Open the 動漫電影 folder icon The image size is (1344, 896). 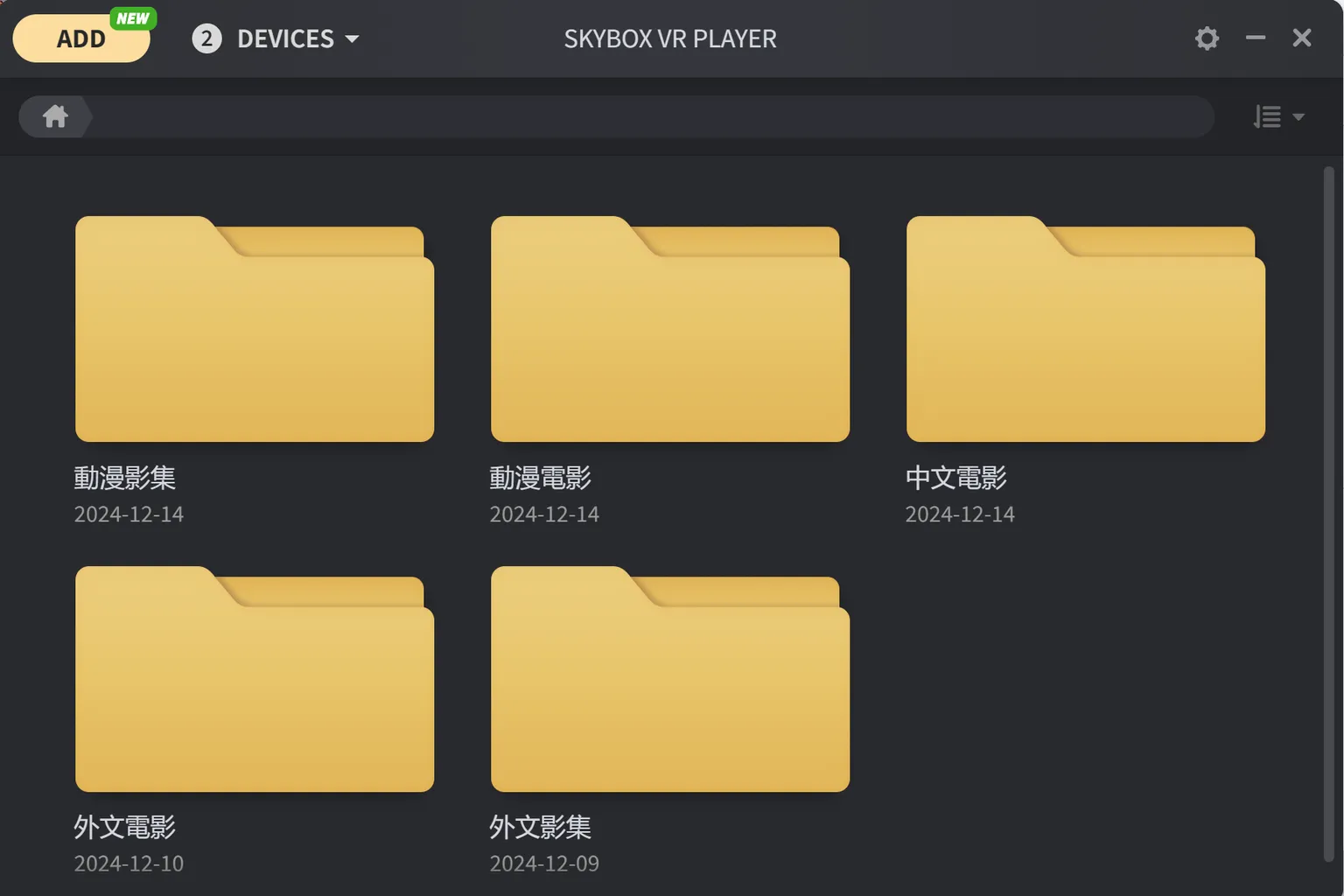(x=670, y=329)
